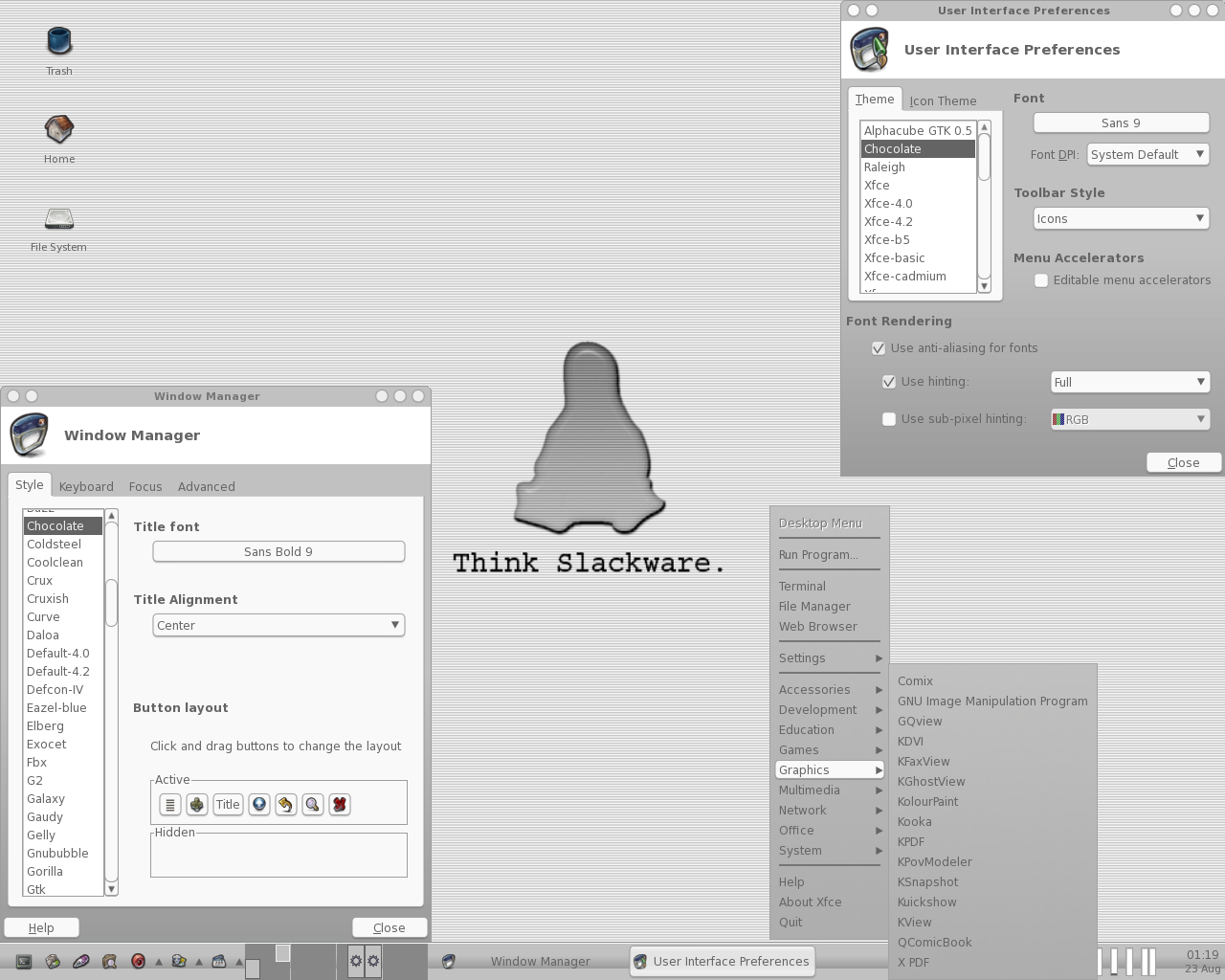Image resolution: width=1225 pixels, height=980 pixels.
Task: Select Xfce-cadmium in the theme list
Action: 918,277
